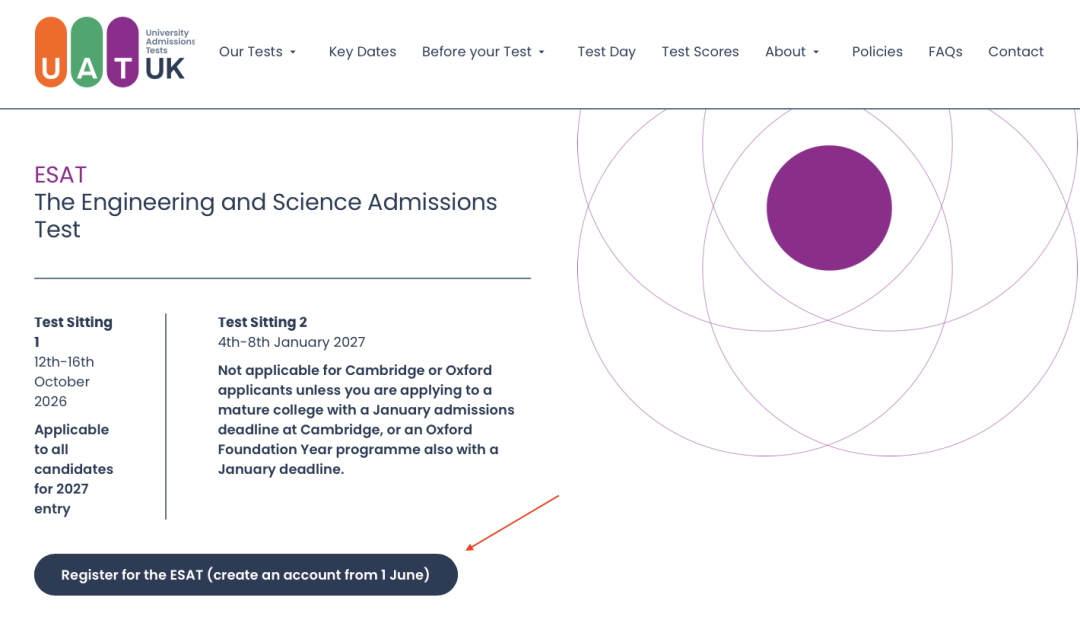
Task: Open the FAQs page
Action: point(945,52)
